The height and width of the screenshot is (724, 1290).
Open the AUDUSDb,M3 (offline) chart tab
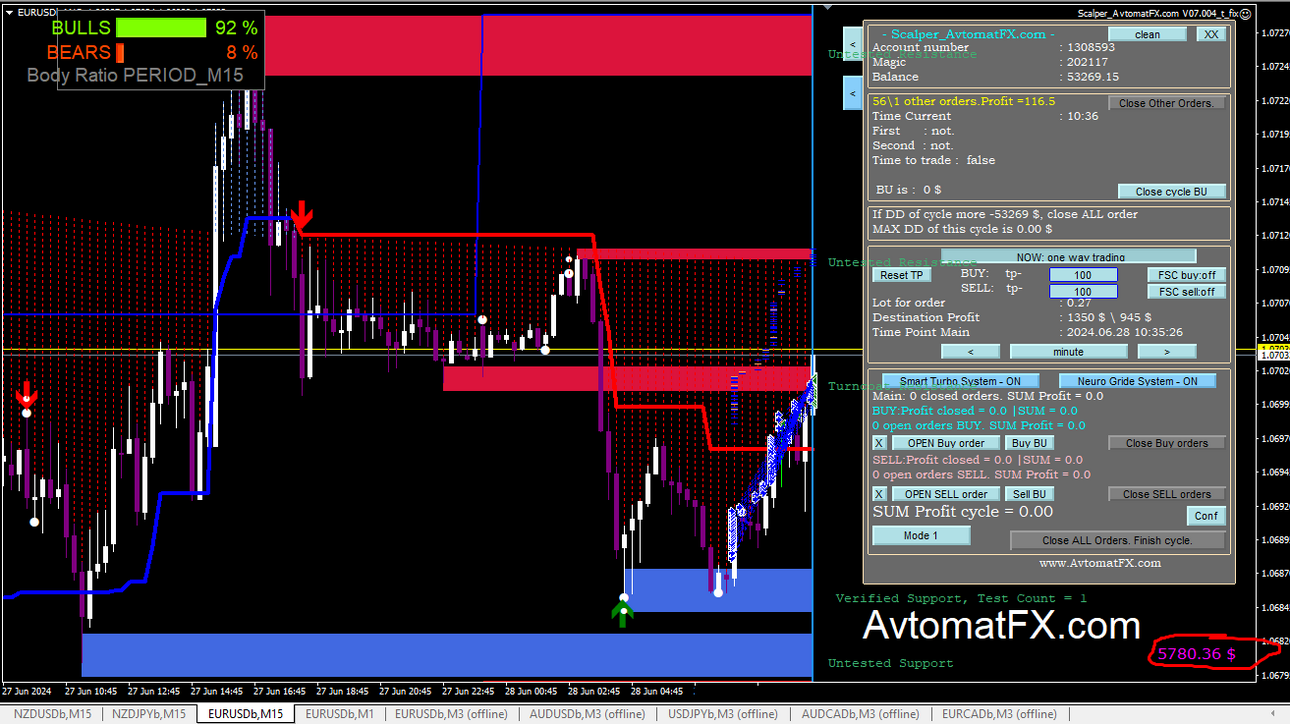click(587, 714)
